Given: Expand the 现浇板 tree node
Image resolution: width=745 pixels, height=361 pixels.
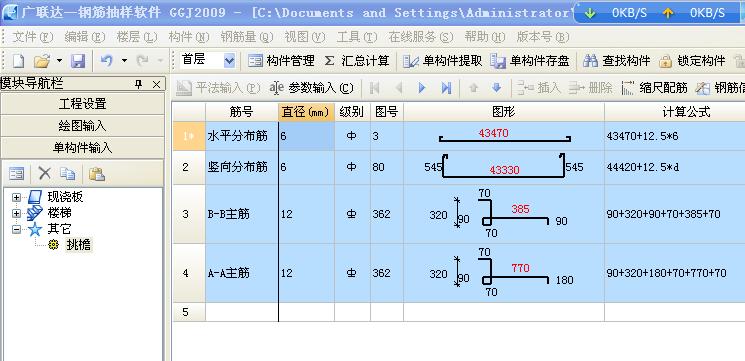Looking at the screenshot, I should pyautogui.click(x=16, y=197).
